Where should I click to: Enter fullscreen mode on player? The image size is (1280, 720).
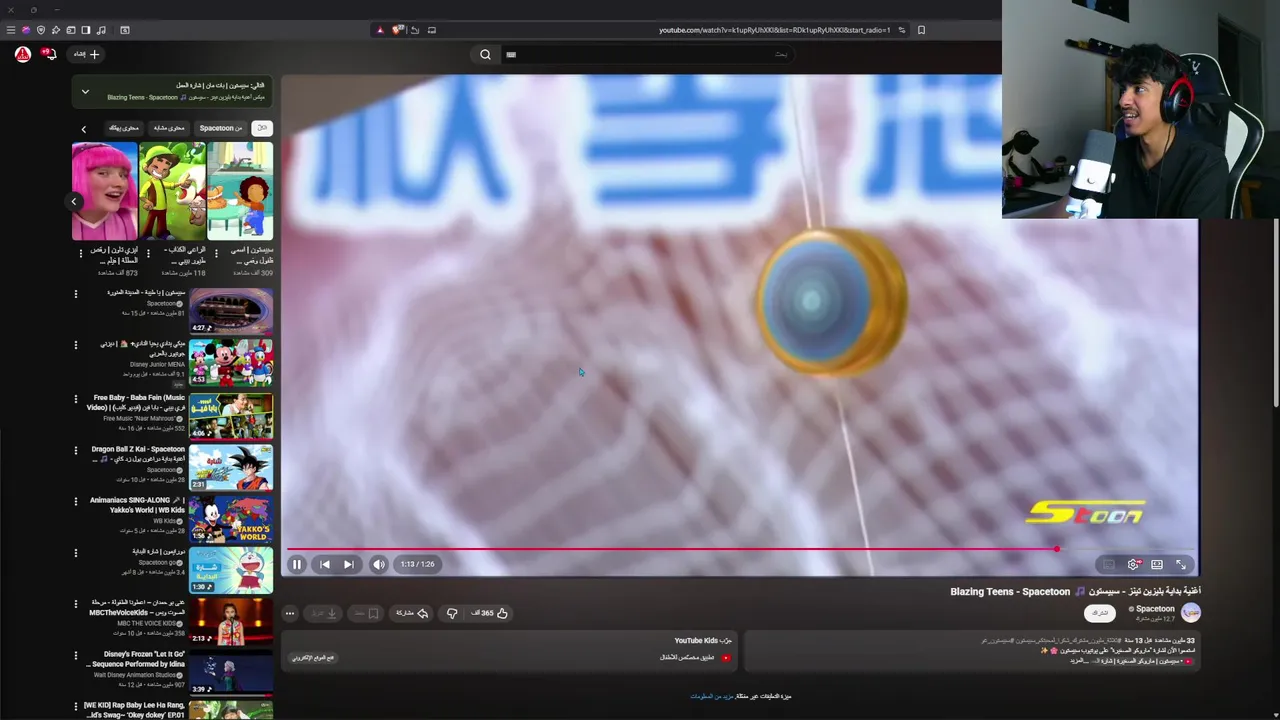point(1181,565)
